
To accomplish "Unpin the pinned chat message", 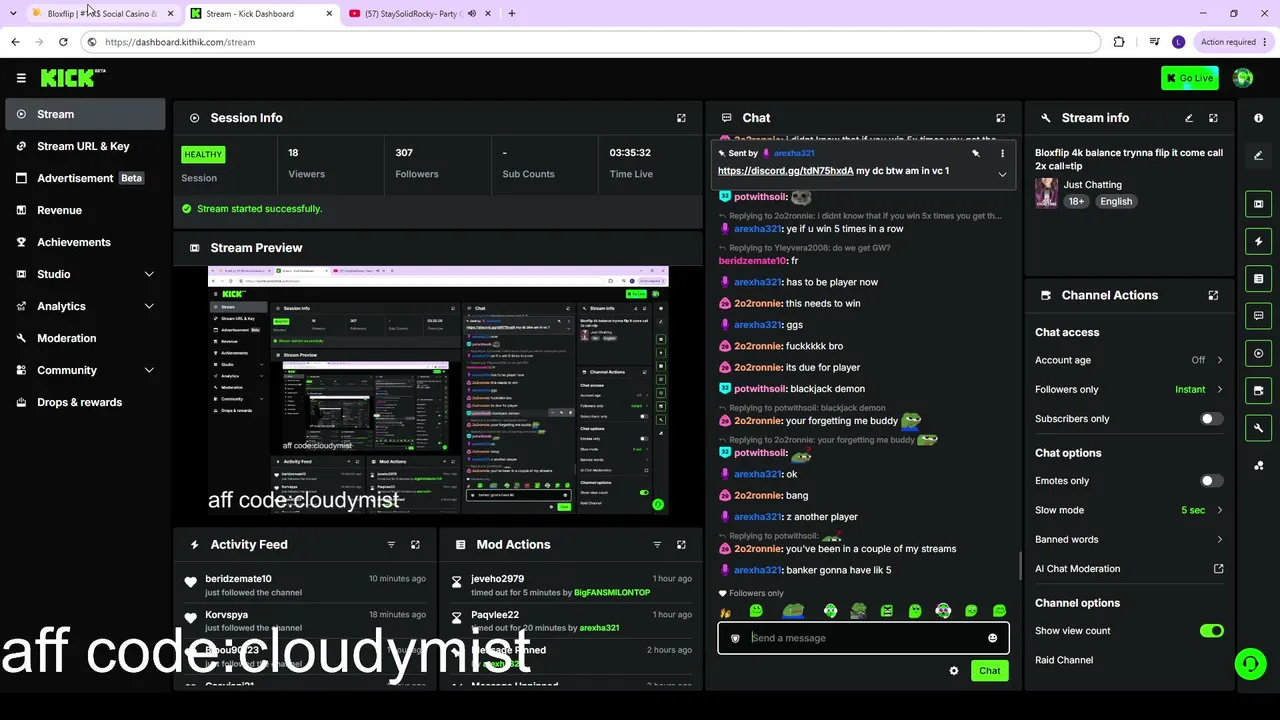I will point(975,153).
